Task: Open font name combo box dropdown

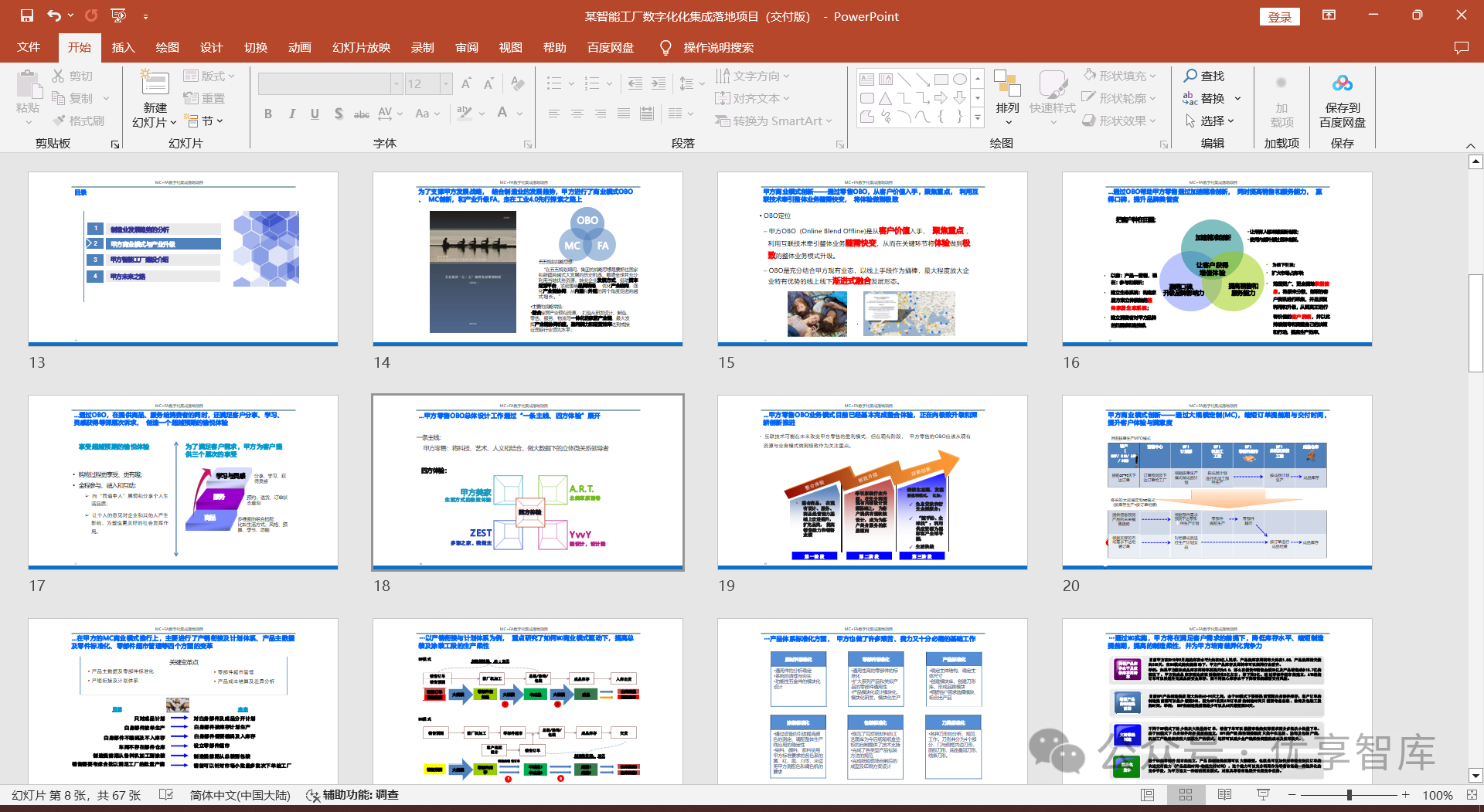Action: click(x=397, y=83)
